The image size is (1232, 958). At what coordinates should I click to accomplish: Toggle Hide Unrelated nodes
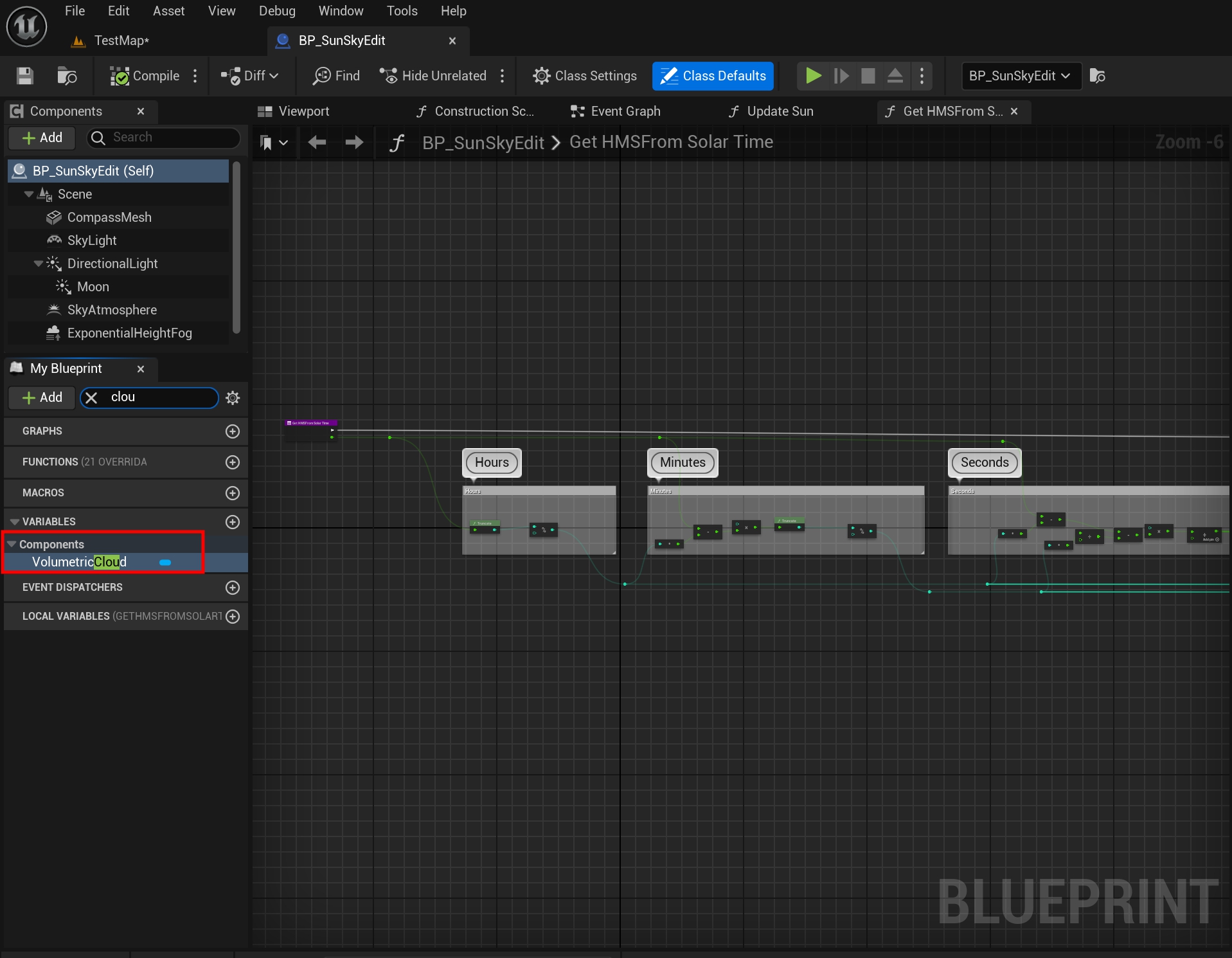point(433,76)
